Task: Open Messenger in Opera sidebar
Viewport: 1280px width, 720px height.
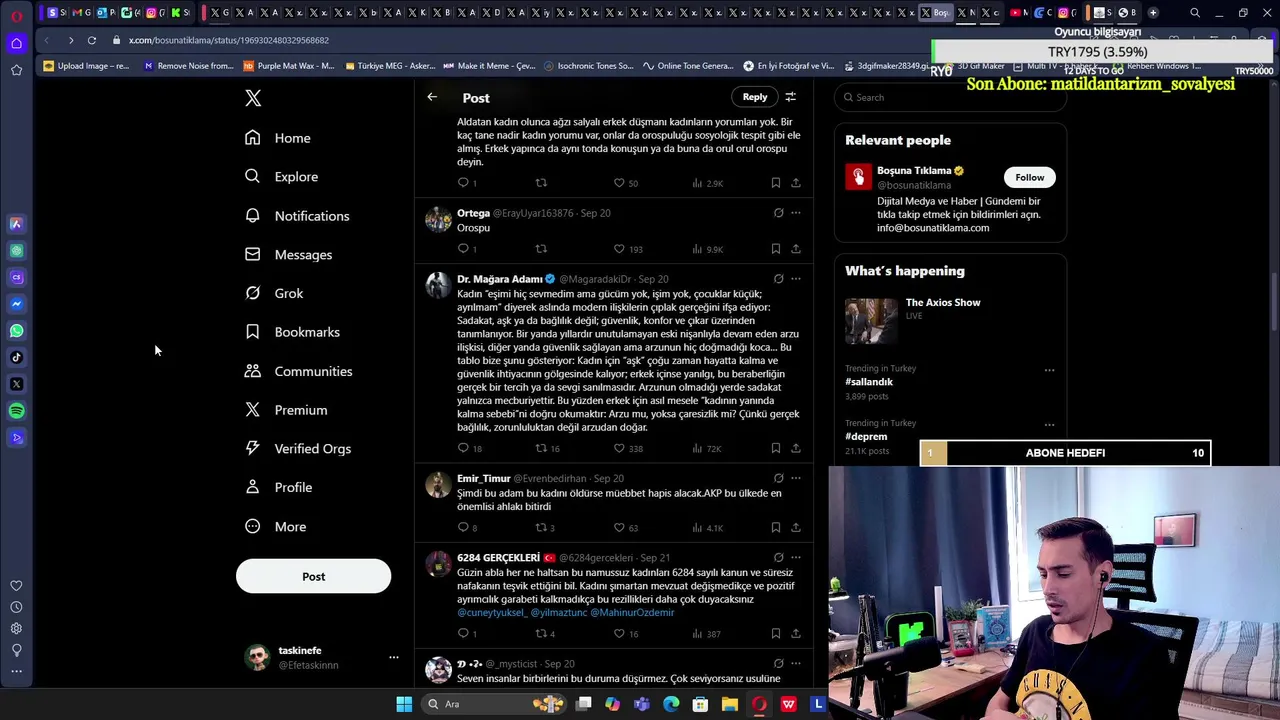Action: (x=16, y=304)
